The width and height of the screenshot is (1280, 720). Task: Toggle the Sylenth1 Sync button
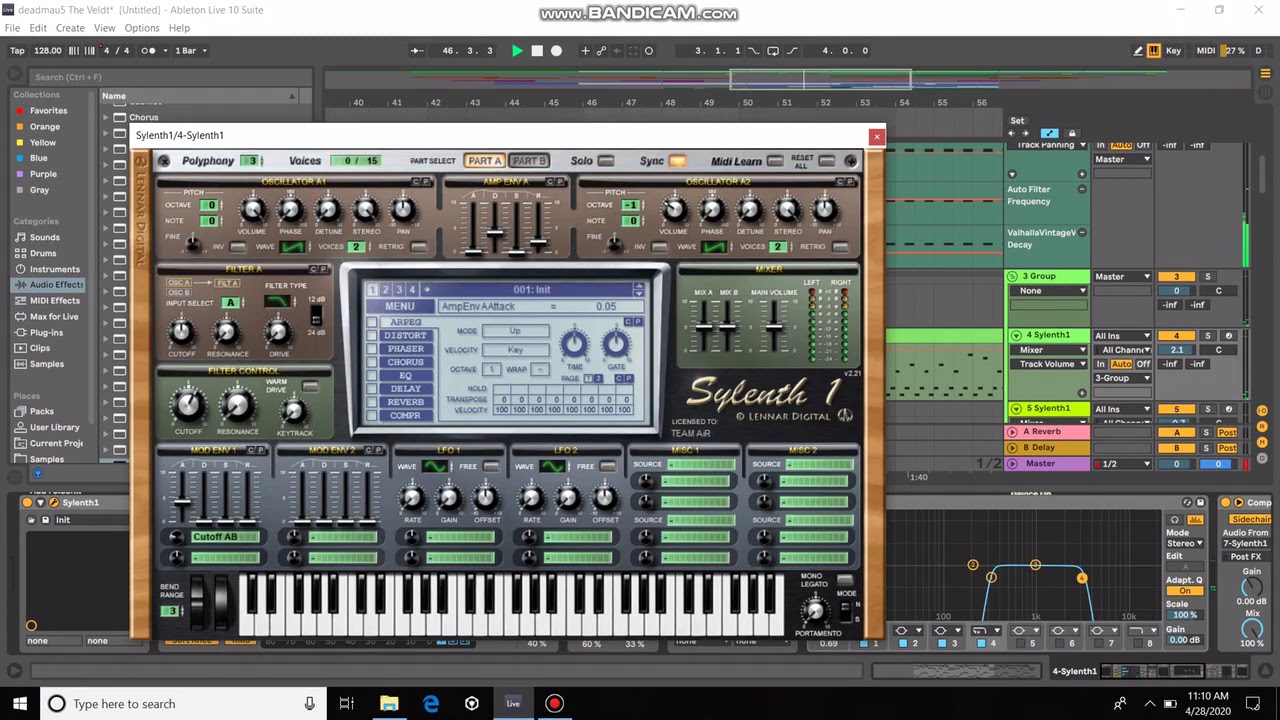click(677, 161)
